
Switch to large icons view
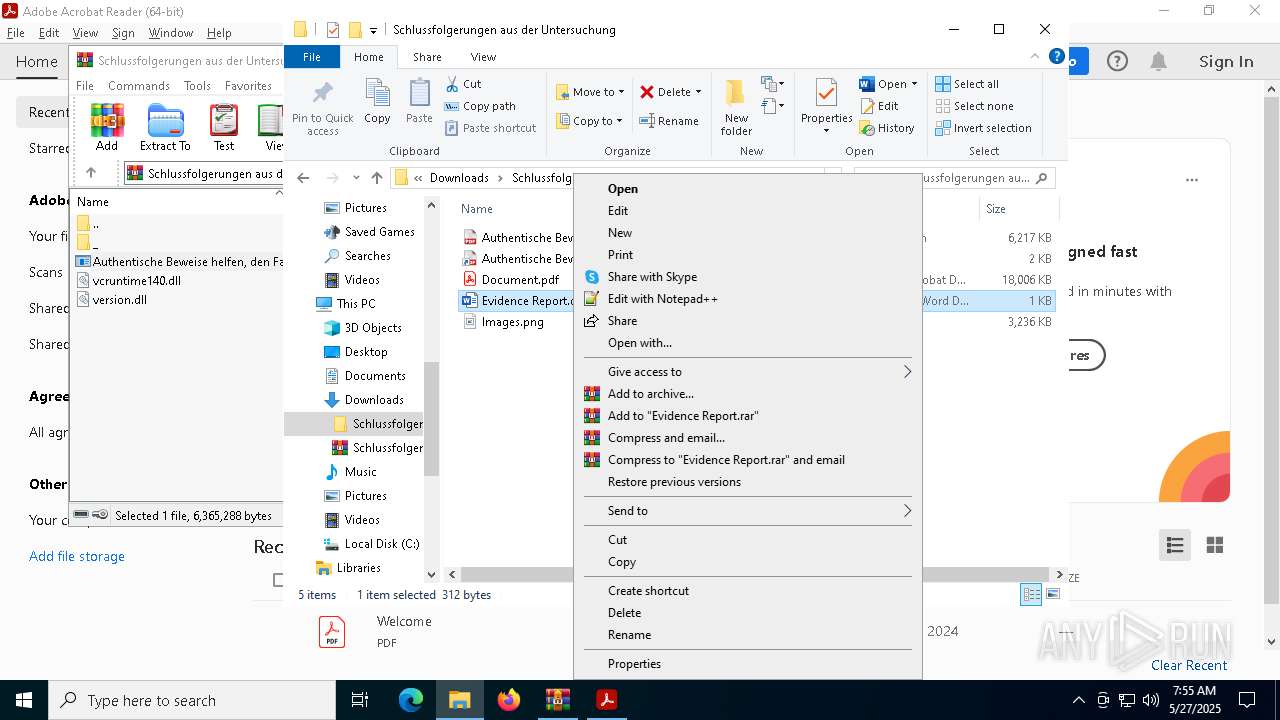(1052, 595)
